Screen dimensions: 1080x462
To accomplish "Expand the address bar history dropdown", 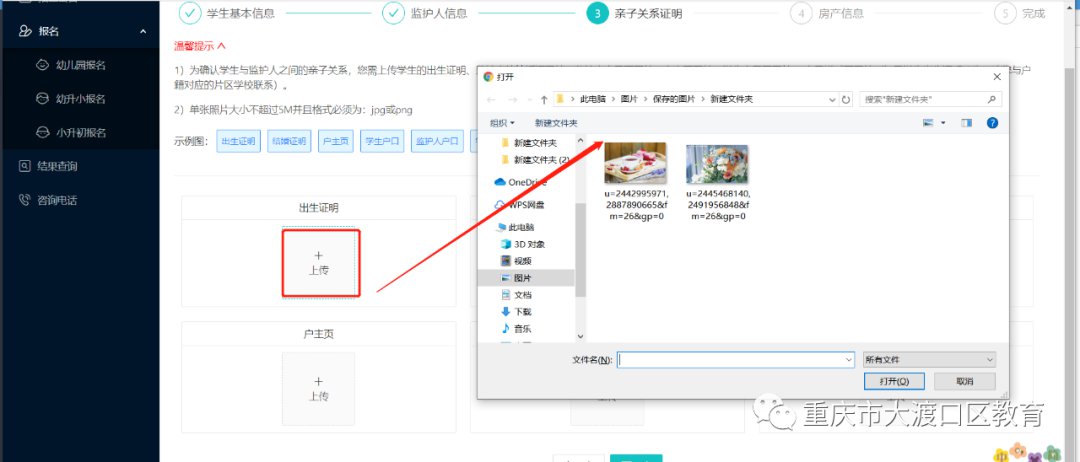I will (833, 99).
